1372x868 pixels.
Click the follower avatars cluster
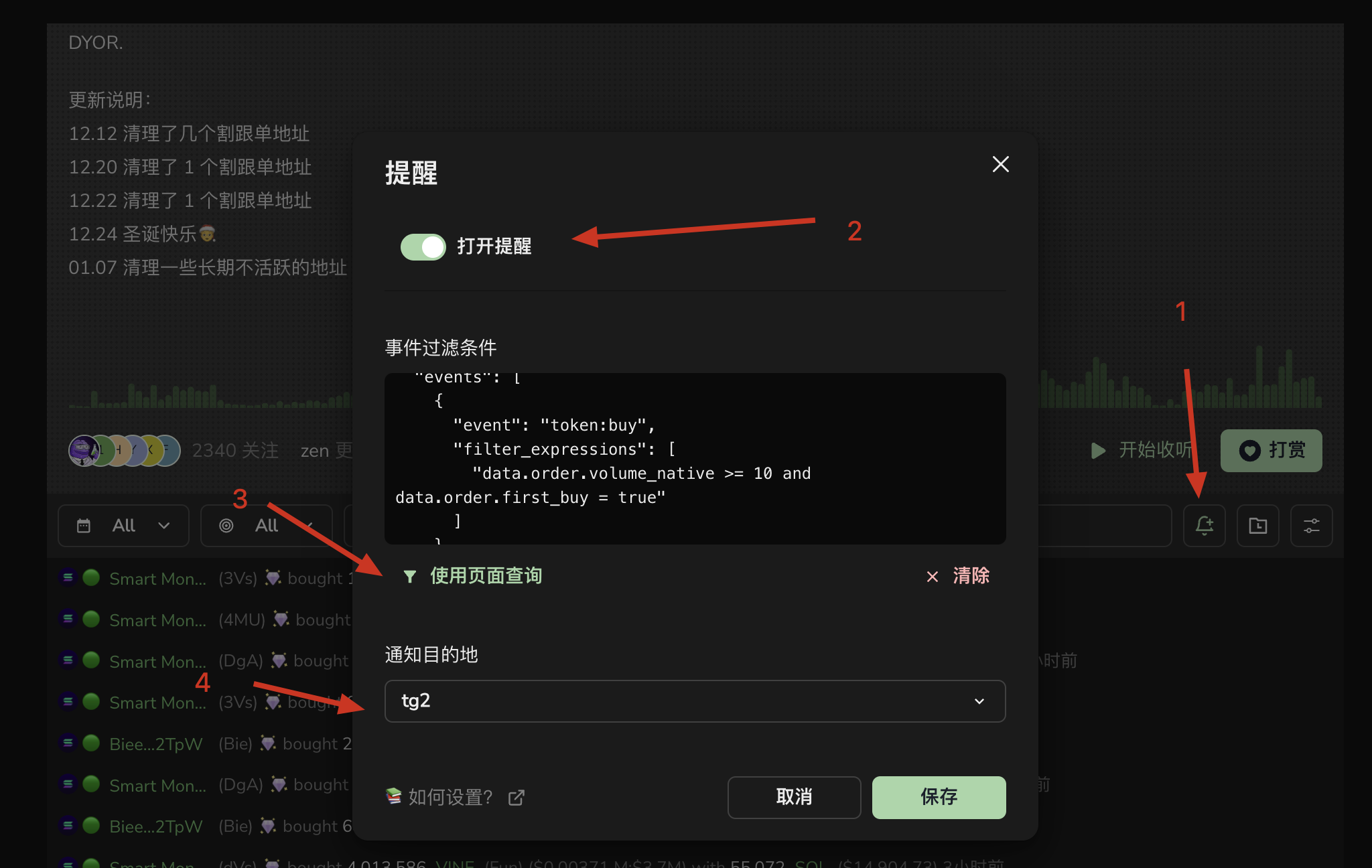[x=124, y=451]
